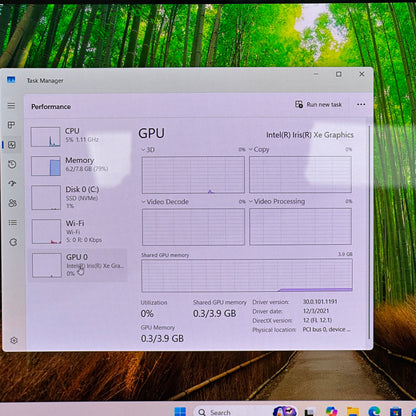Click the GPU Memory 0.3/3.9 GB value
The width and height of the screenshot is (416, 416).
point(162,338)
